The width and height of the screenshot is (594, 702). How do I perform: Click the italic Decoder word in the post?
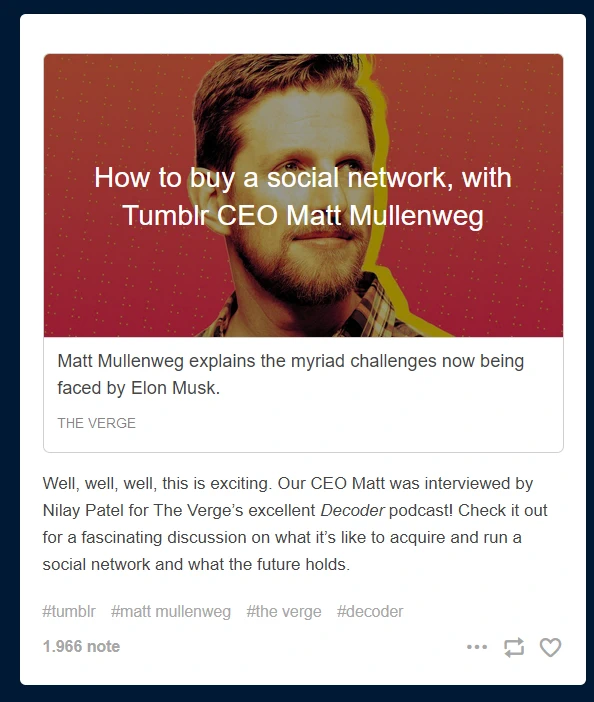coord(352,510)
